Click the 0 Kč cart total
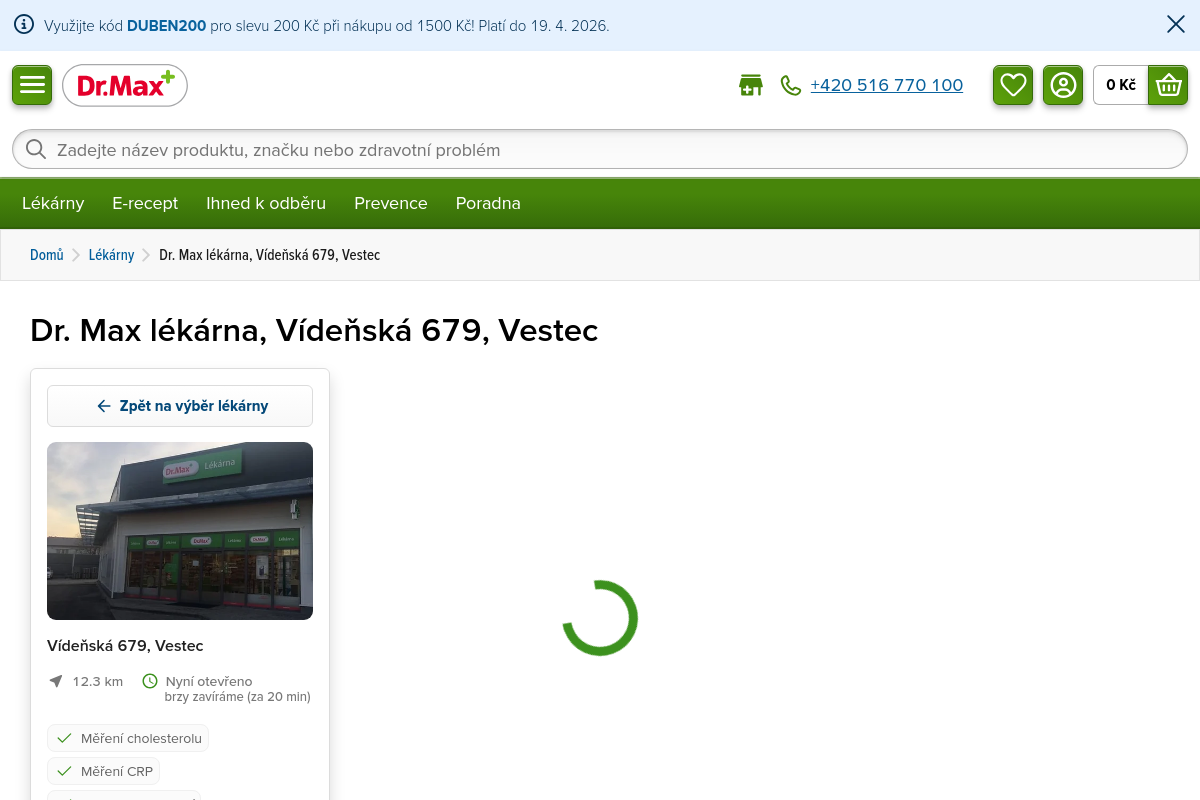Viewport: 1200px width, 800px height. 1120,85
